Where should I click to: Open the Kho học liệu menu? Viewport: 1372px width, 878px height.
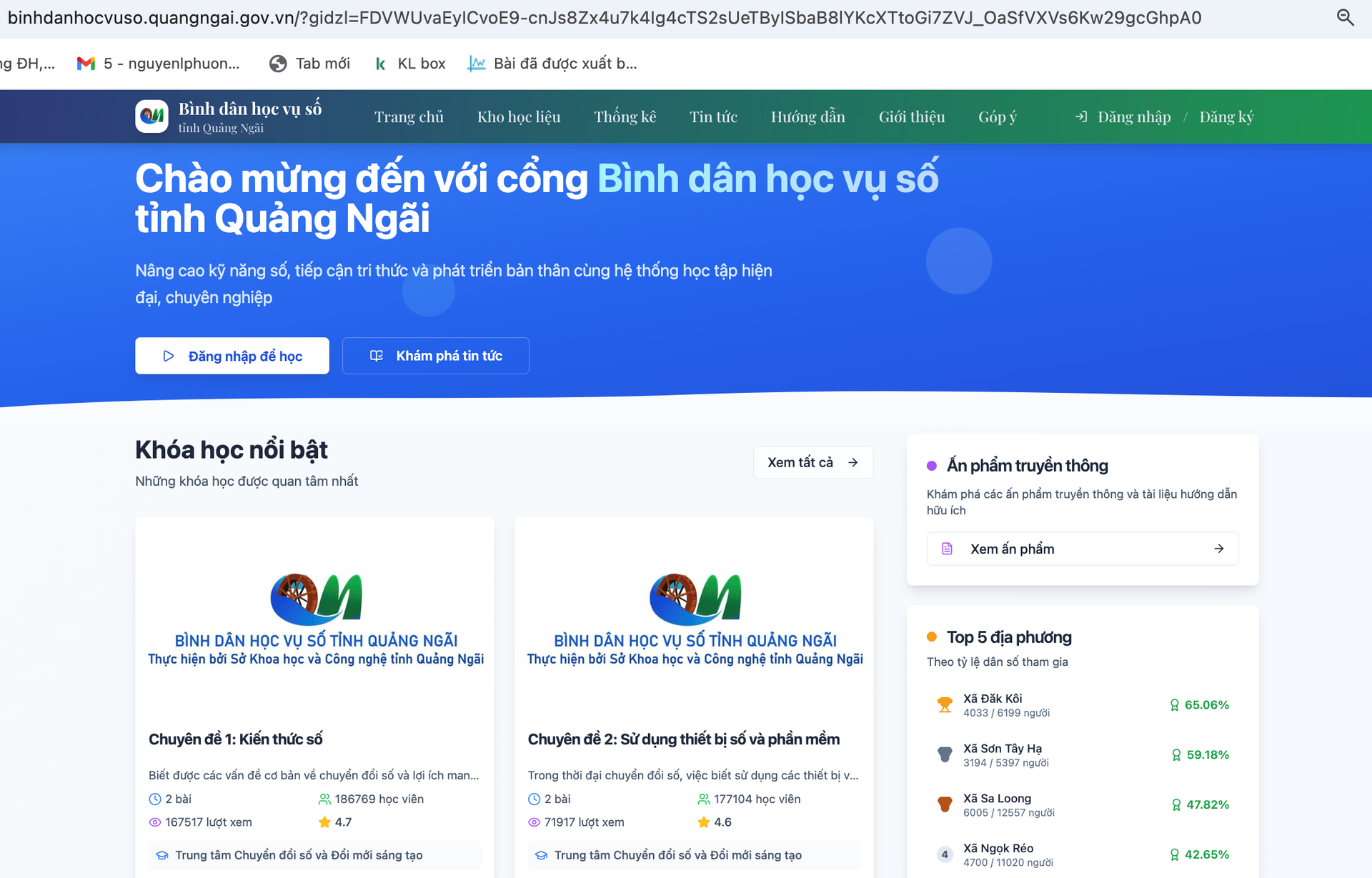pos(520,116)
